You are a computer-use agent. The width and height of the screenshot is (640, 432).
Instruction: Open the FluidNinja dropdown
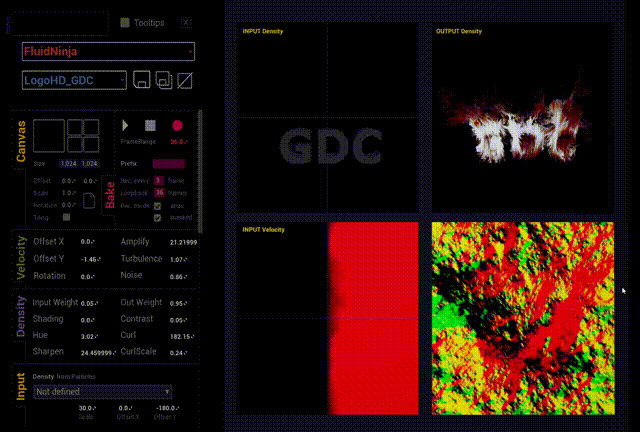(107, 51)
